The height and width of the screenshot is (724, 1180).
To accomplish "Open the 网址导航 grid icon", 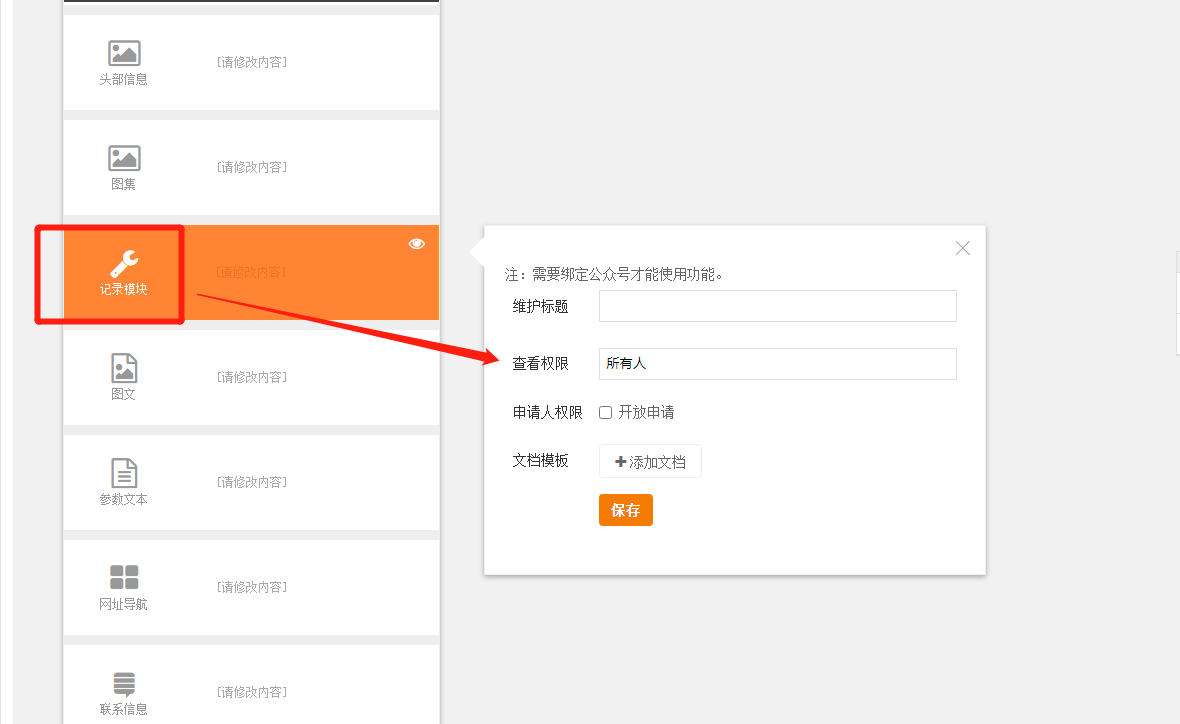I will tap(124, 577).
